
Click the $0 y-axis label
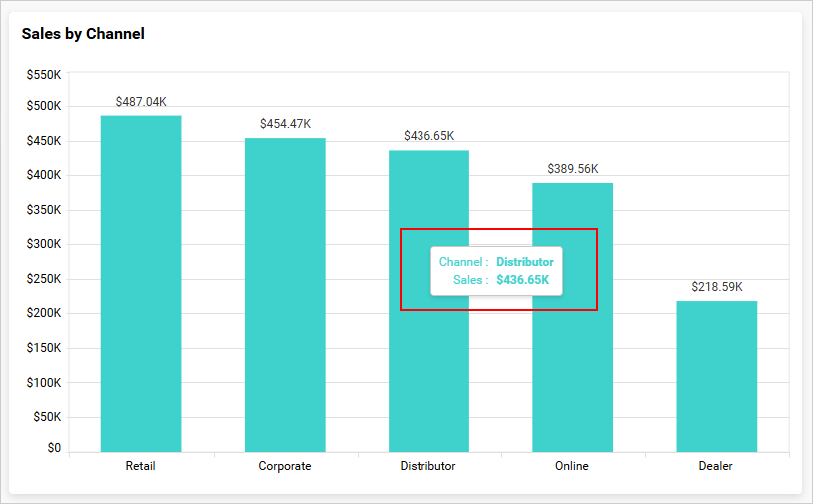pos(52,448)
